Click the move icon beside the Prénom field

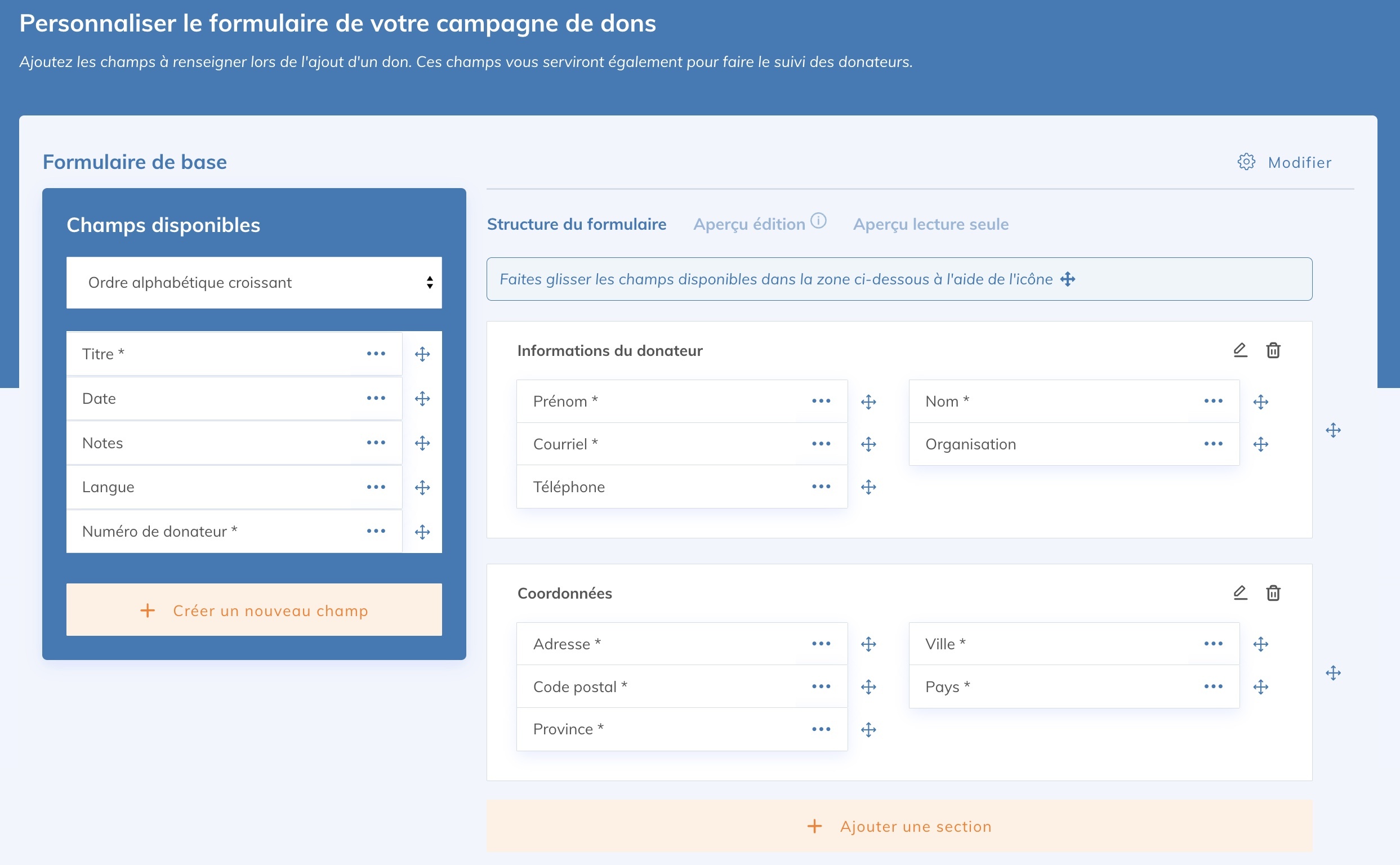point(868,401)
